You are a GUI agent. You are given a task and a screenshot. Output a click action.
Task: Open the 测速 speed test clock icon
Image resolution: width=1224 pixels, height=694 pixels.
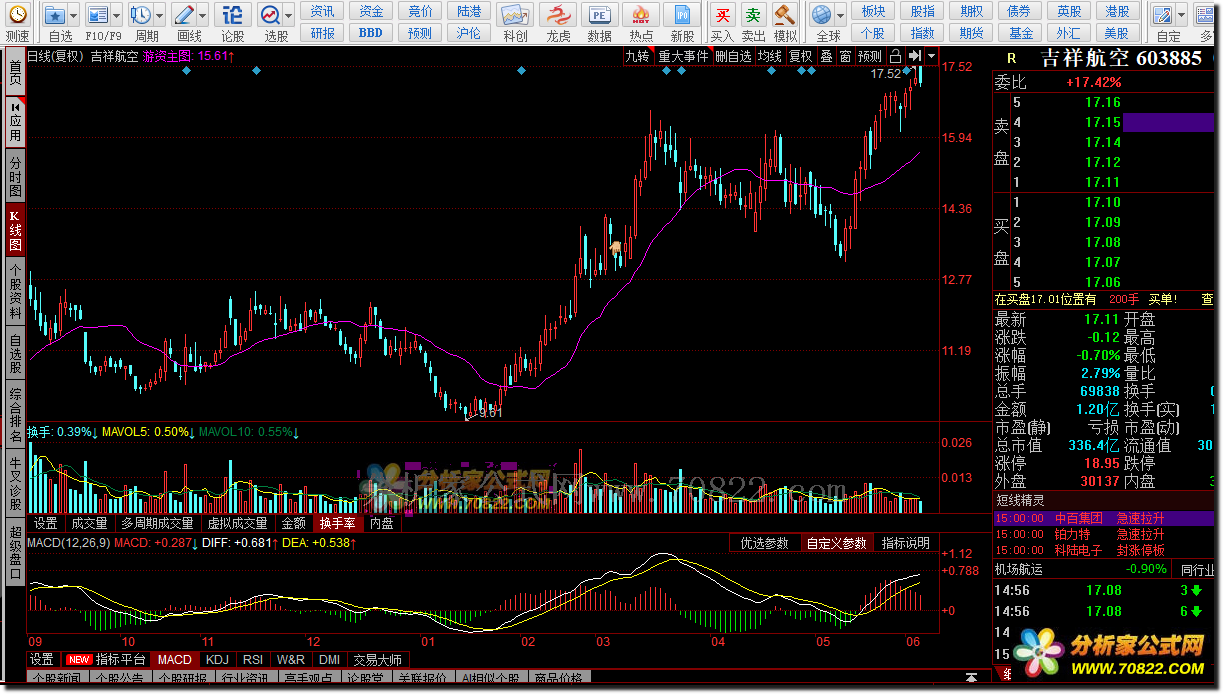click(16, 15)
